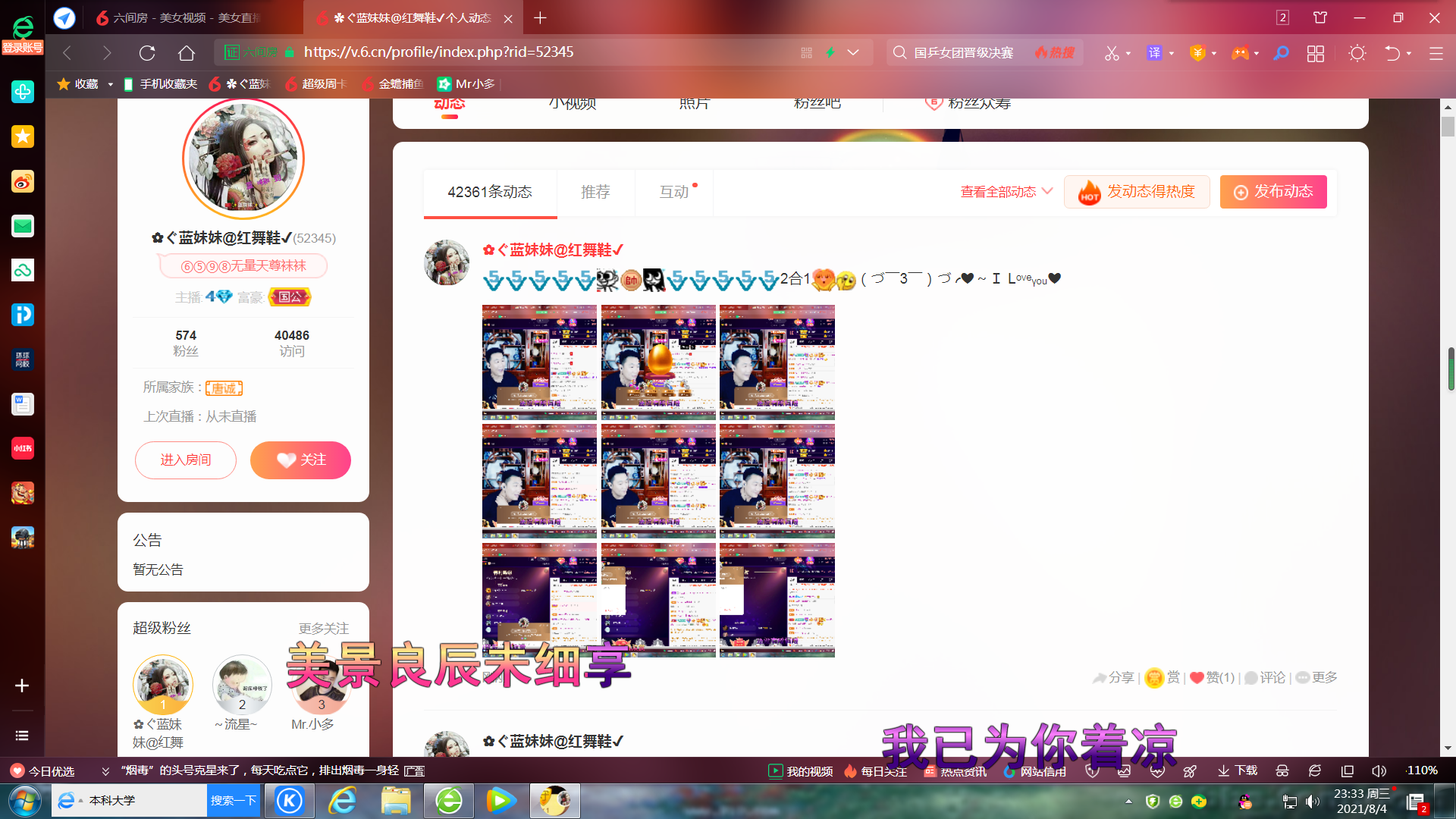
Task: Click the green lightning speed mode icon
Action: click(830, 53)
